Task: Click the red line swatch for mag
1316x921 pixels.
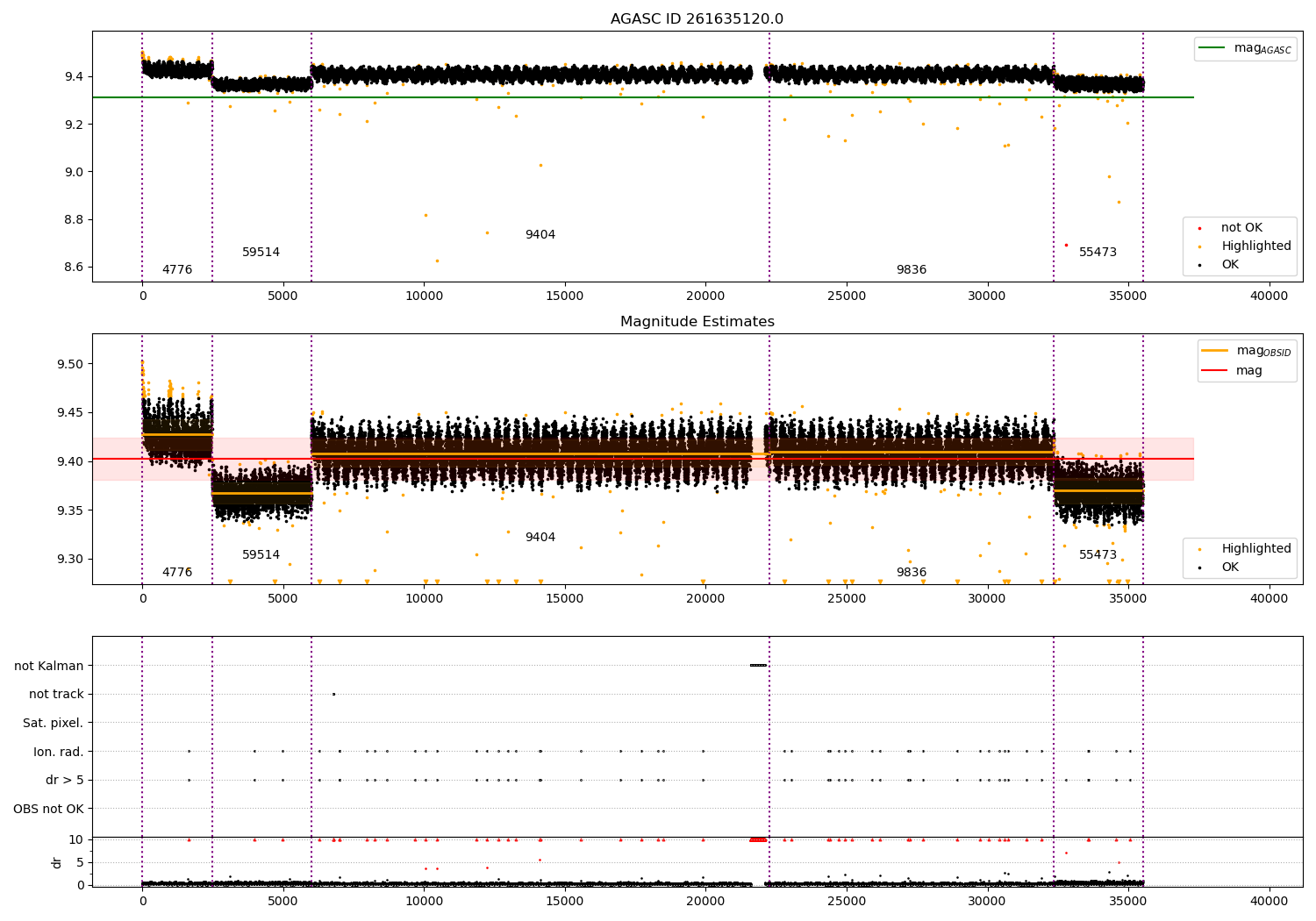Action: click(x=1215, y=371)
